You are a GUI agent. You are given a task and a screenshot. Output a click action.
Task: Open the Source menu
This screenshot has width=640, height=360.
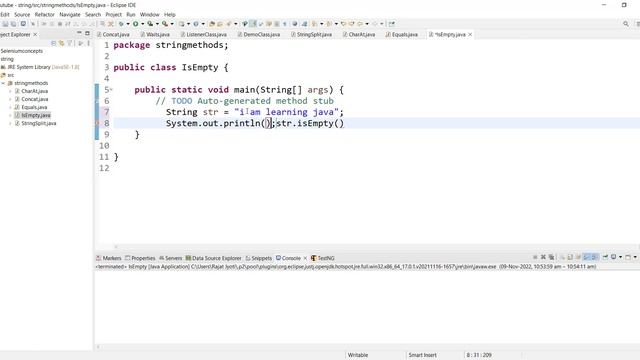click(22, 14)
